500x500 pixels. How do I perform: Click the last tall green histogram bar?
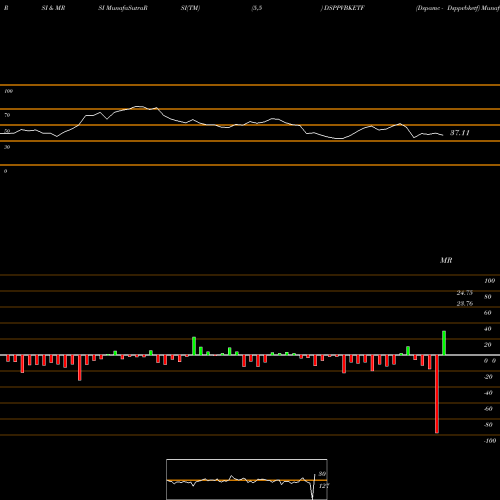(x=444, y=343)
